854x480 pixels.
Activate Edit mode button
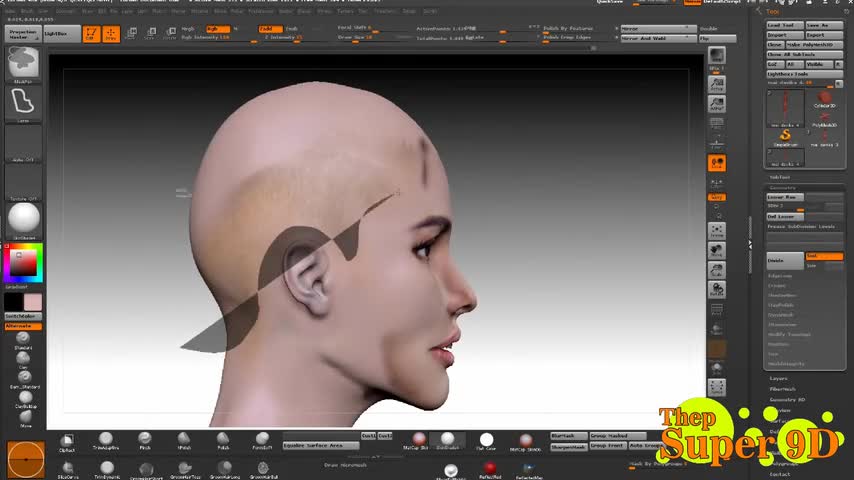pos(91,34)
